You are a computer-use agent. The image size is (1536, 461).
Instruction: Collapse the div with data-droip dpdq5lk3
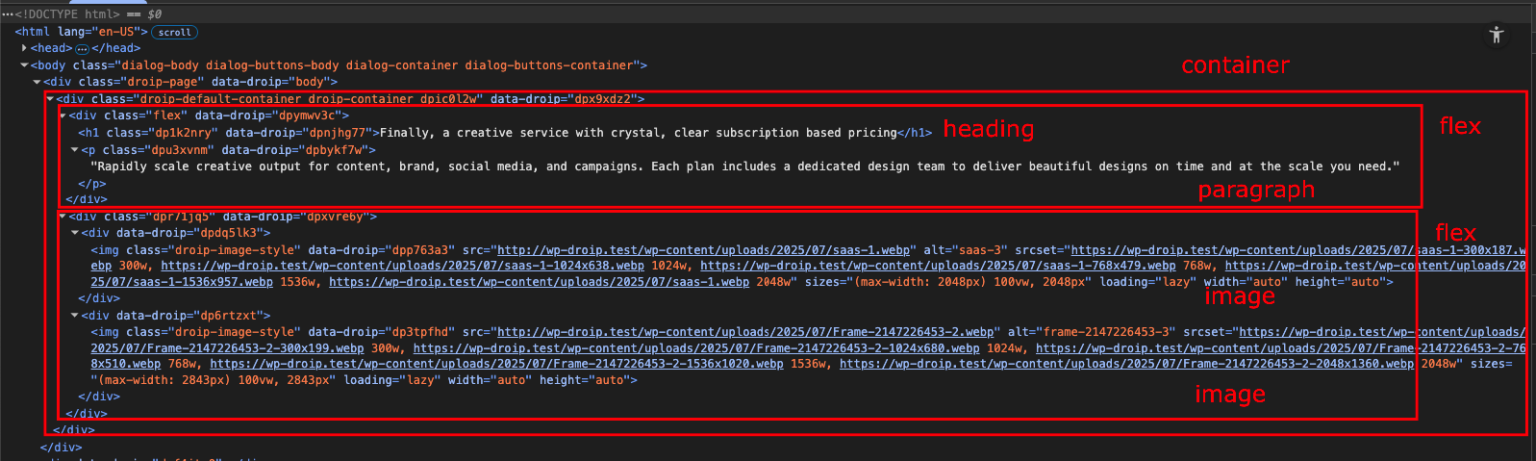pos(74,233)
